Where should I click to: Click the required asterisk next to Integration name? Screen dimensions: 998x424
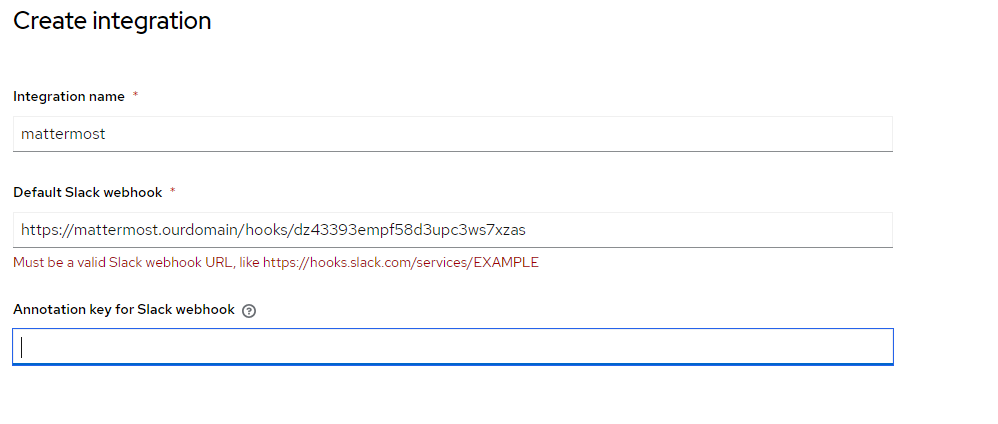135,96
